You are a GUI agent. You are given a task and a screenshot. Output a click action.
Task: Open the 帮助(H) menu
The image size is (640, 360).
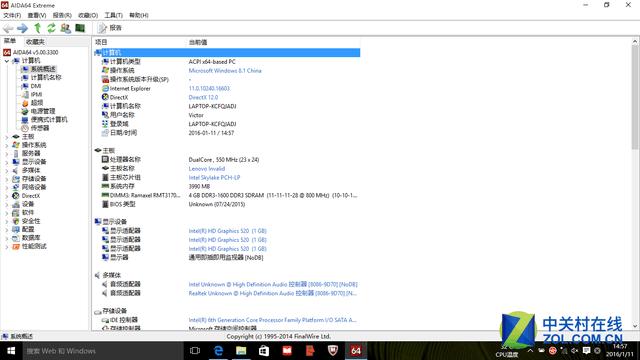point(139,15)
